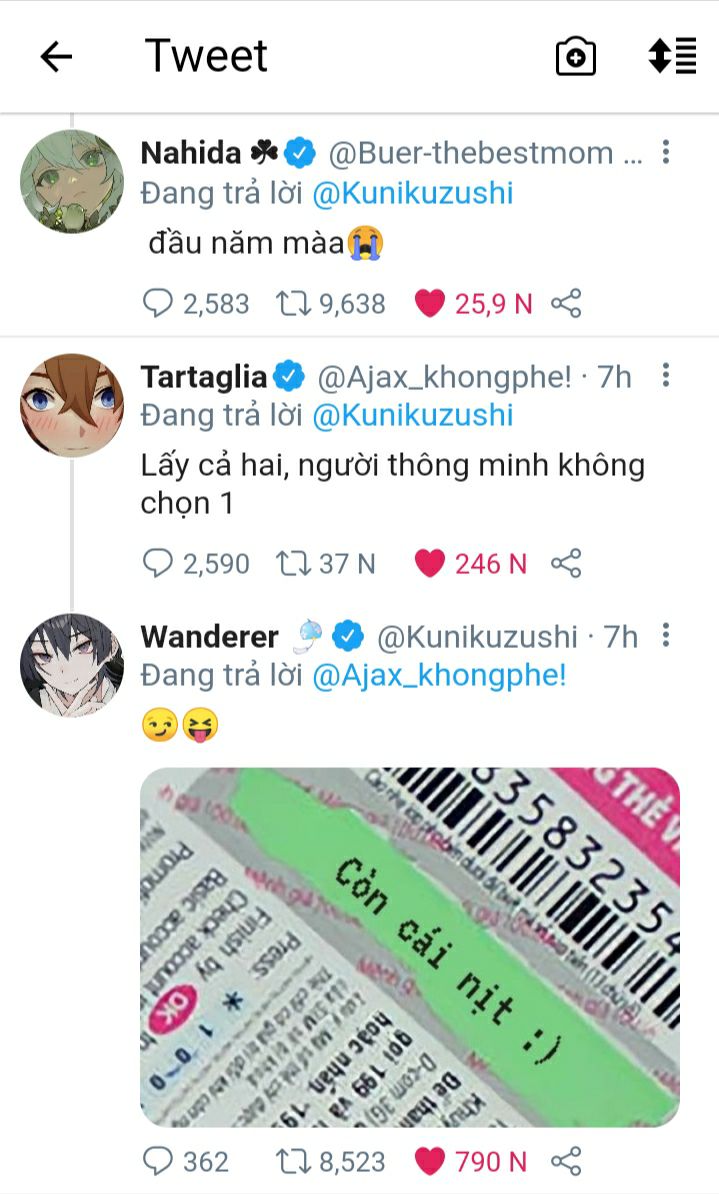The width and height of the screenshot is (719, 1194).
Task: Toggle the like heart on Tartaglia's tweet
Action: (x=430, y=564)
